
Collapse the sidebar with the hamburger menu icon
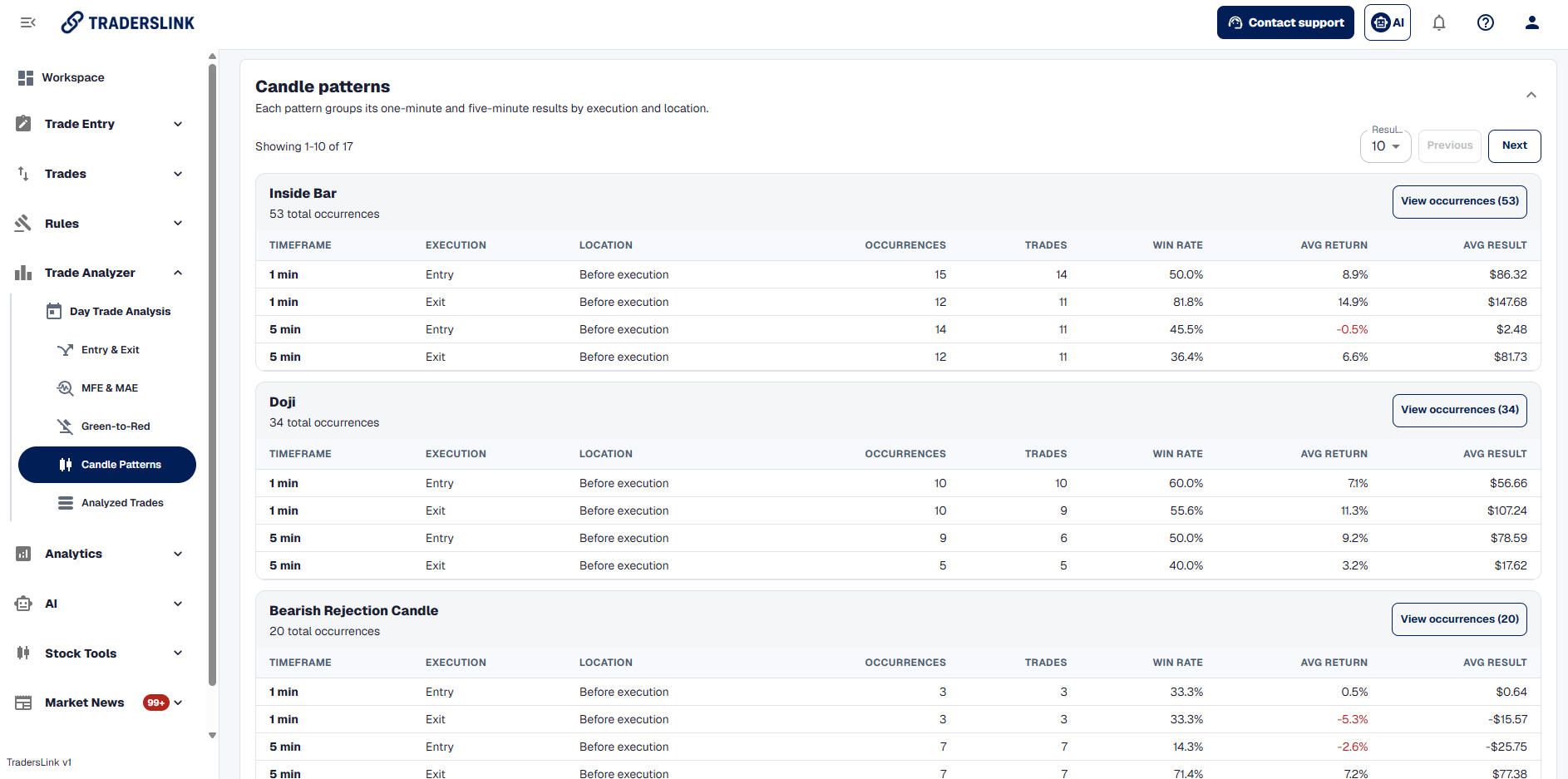(x=27, y=22)
